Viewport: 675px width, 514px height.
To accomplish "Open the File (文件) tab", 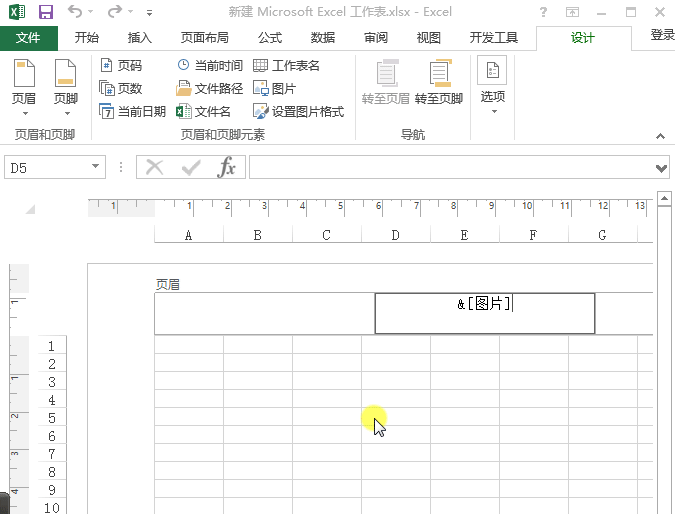I will (x=29, y=38).
